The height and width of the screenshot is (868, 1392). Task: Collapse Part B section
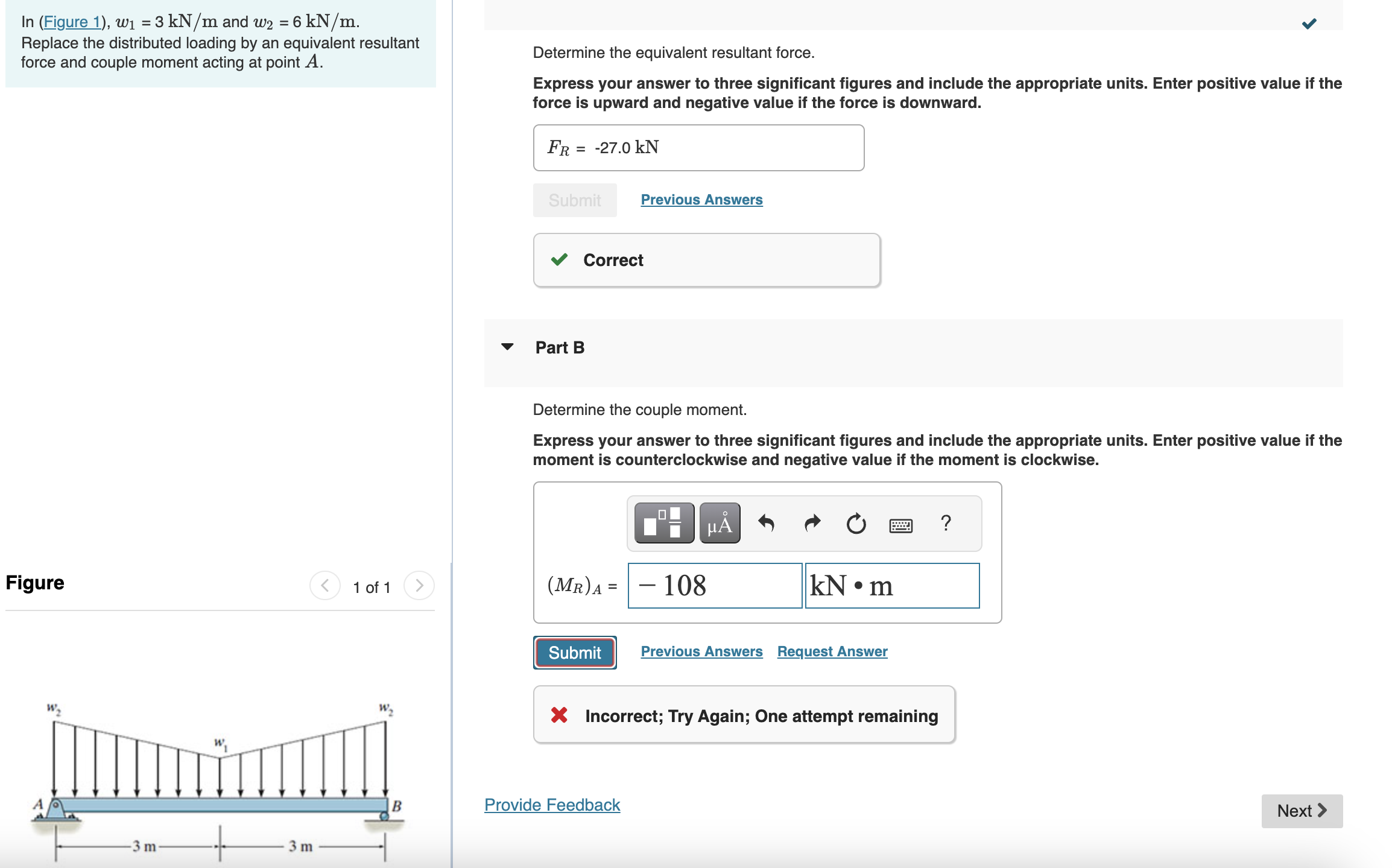[x=508, y=347]
